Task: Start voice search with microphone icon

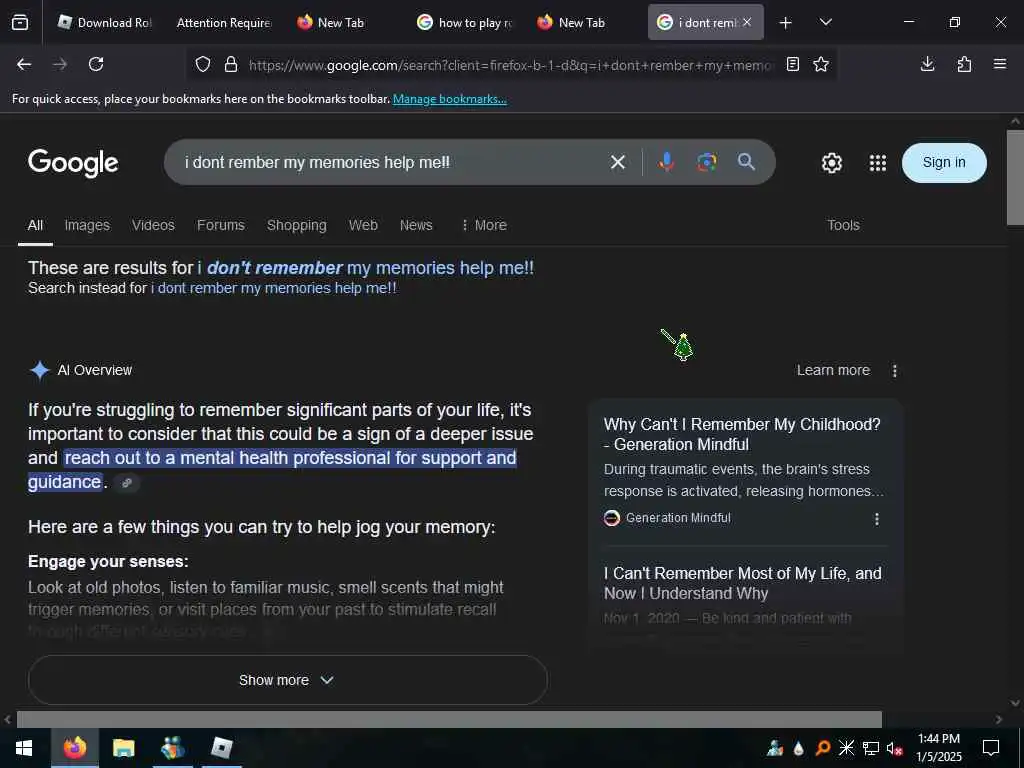Action: (666, 162)
